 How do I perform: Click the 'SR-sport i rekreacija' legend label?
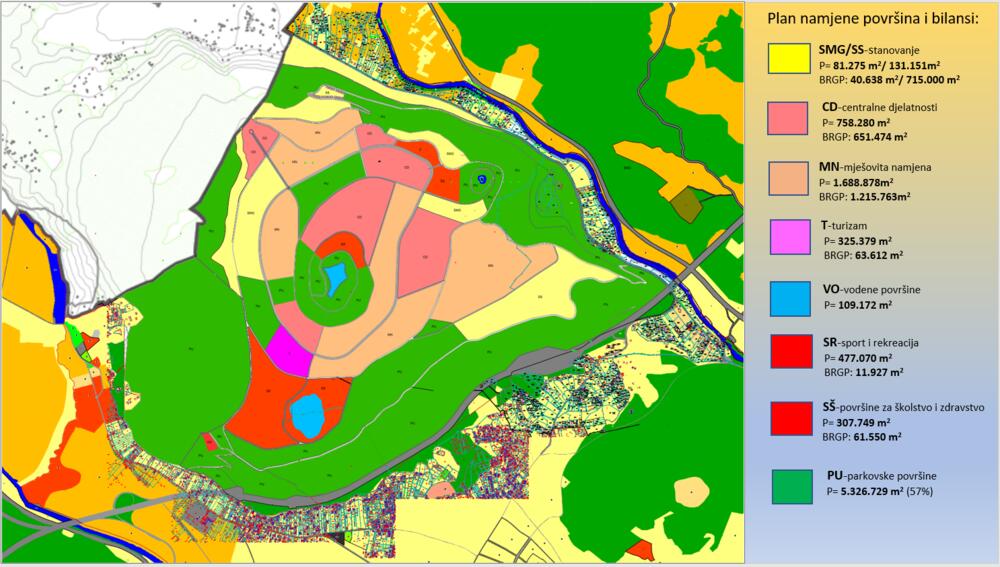pyautogui.click(x=870, y=342)
